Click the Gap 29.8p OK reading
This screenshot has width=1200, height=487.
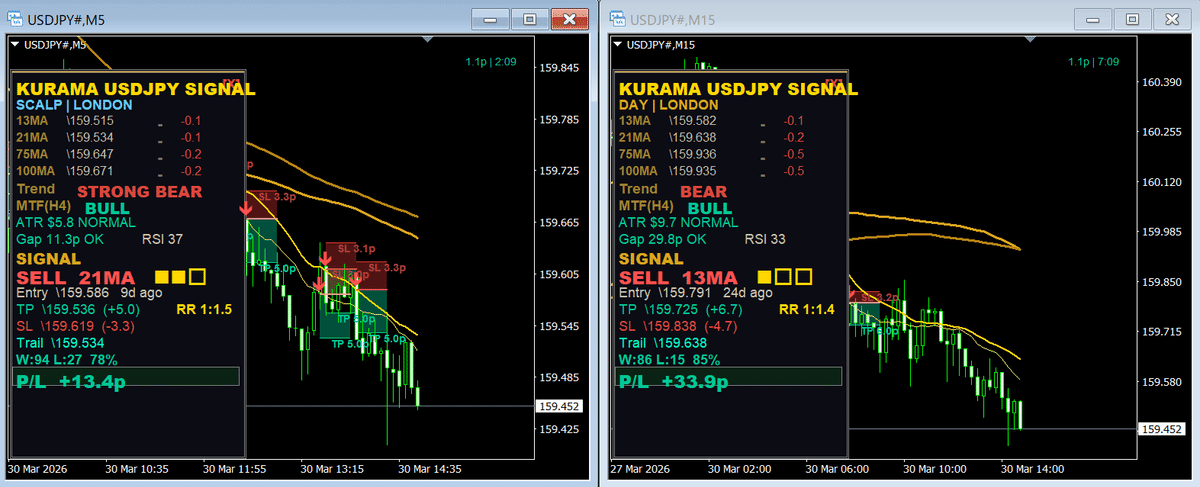[663, 239]
